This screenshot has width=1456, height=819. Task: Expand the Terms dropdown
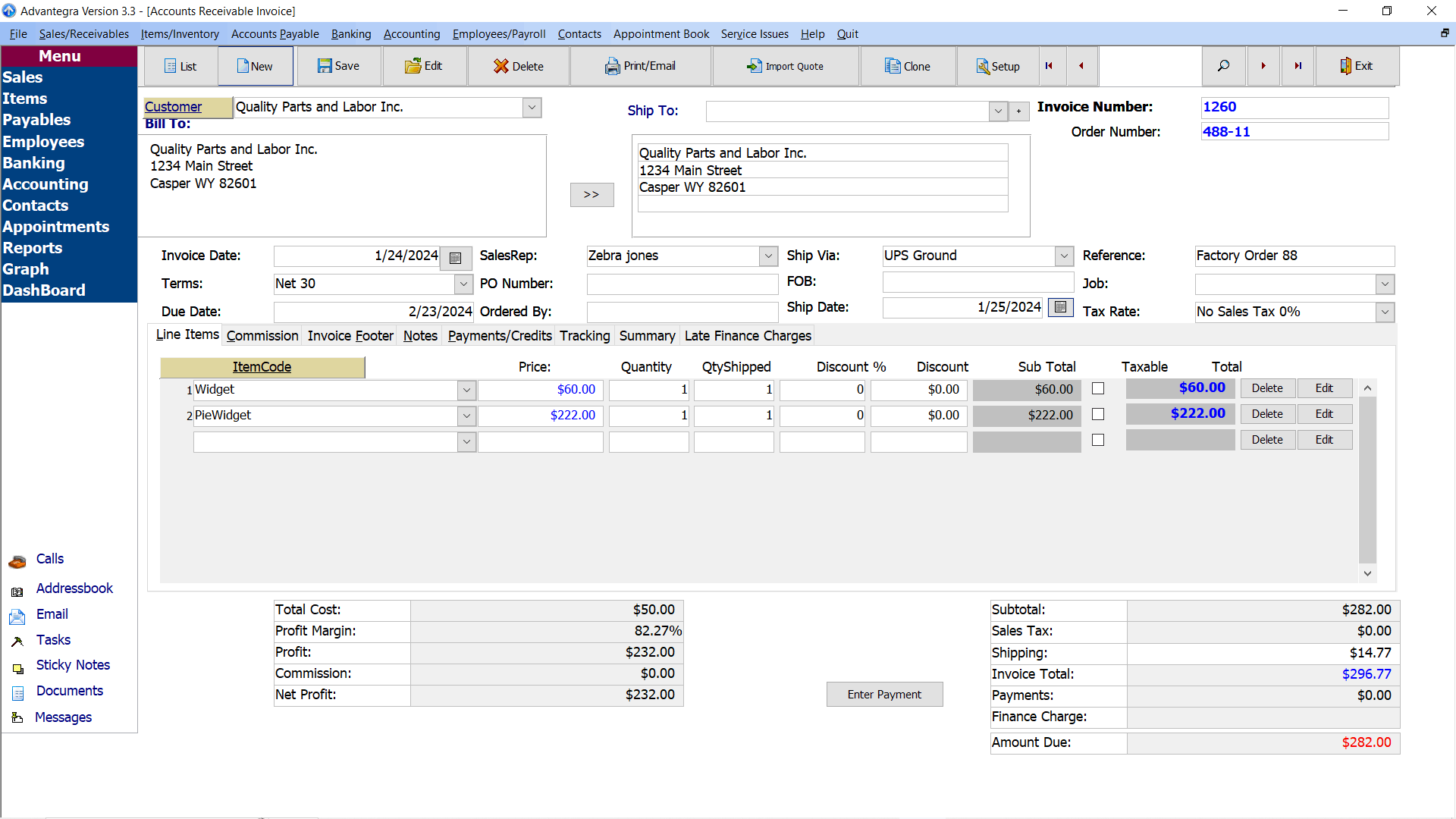pos(463,284)
